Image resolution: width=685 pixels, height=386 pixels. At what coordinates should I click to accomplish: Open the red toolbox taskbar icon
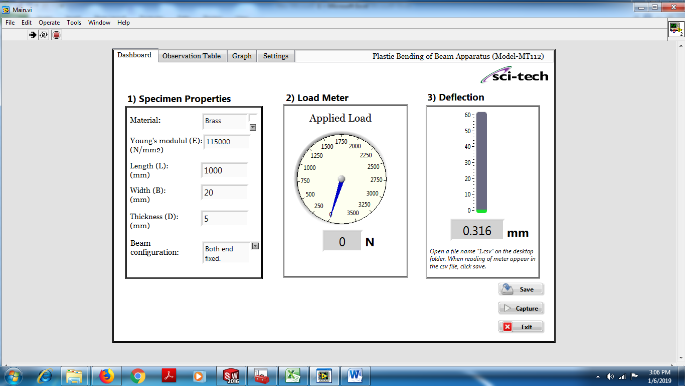[x=261, y=376]
